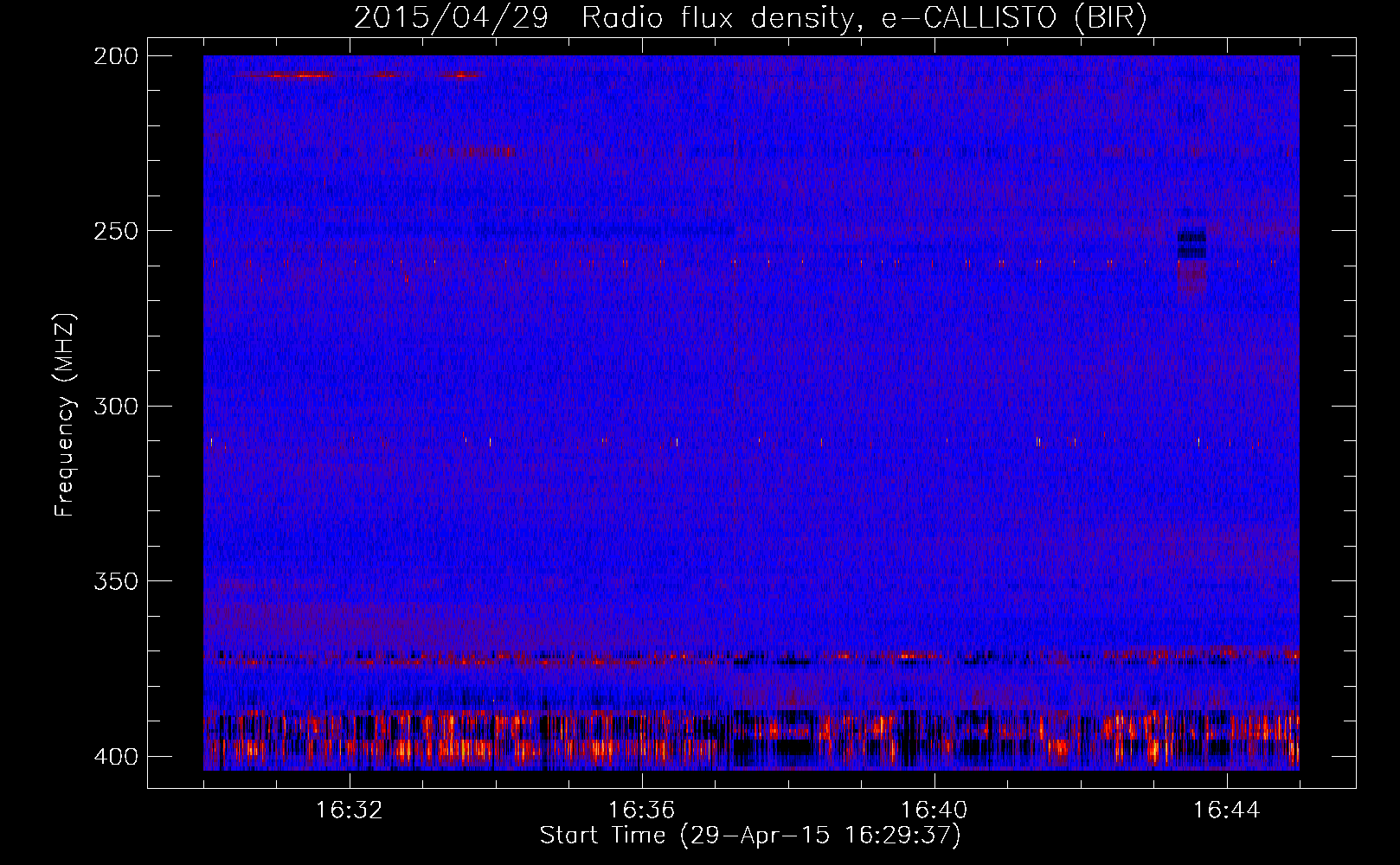Click the '300' frequency tick label
Screen dimensions: 1400x865
115,406
